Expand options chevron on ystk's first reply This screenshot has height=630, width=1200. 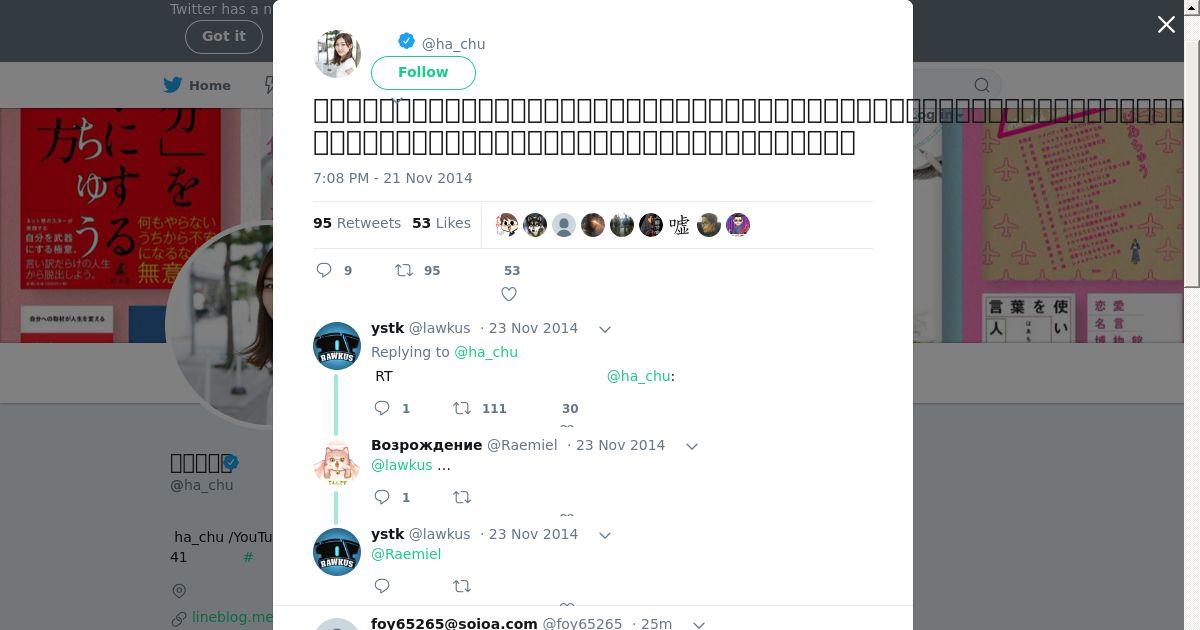click(605, 329)
